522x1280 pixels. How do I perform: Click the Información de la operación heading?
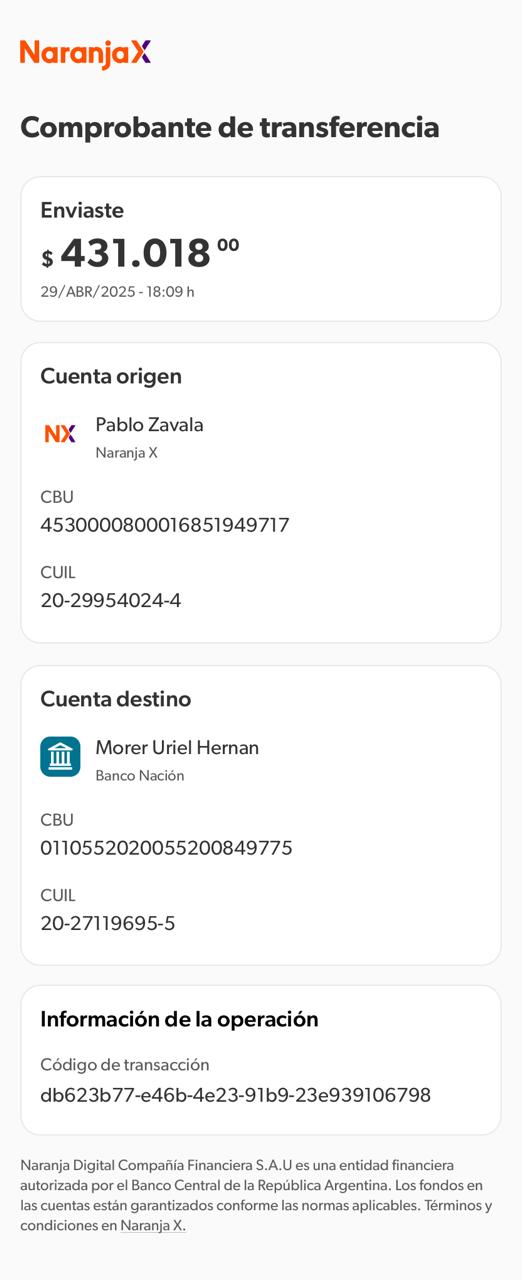(x=179, y=1019)
